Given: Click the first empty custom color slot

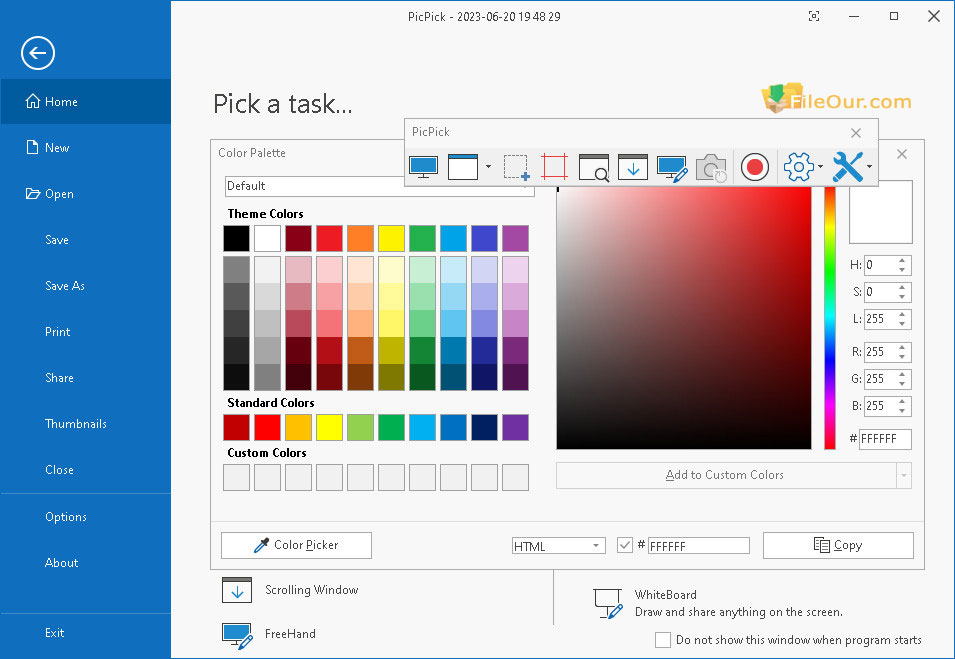Looking at the screenshot, I should coord(236,478).
